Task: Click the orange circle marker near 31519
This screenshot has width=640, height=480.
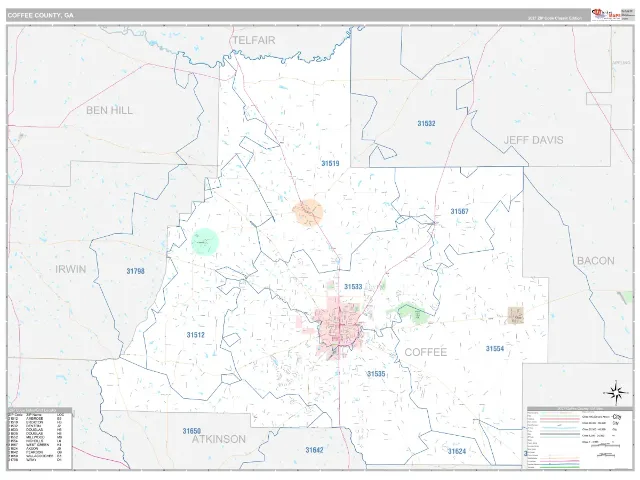Action: (307, 212)
